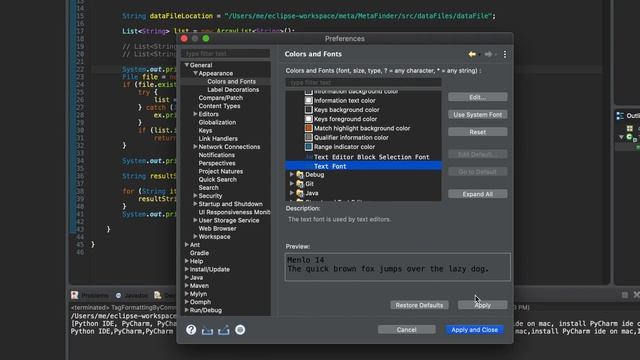Select Content Types preferences
The width and height of the screenshot is (640, 360).
(x=219, y=106)
